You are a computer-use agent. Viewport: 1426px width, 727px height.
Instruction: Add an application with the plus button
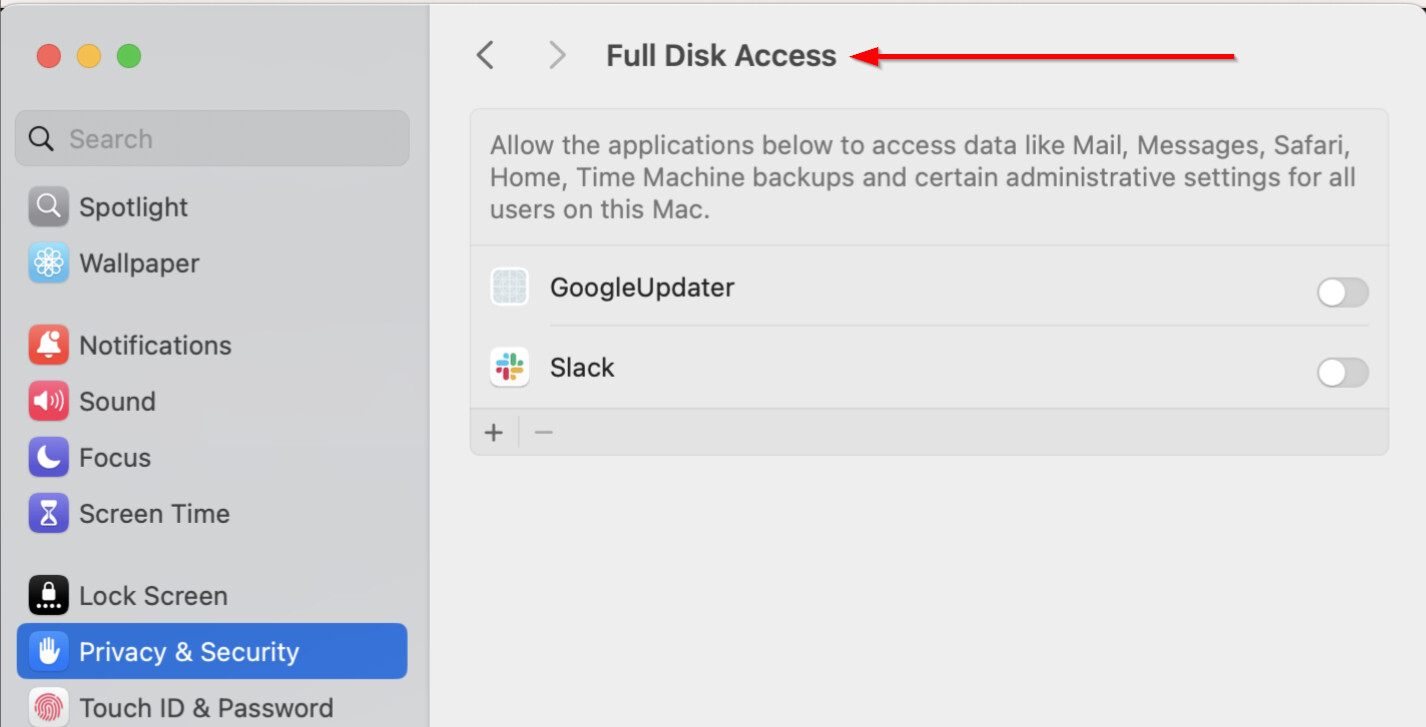coord(494,432)
